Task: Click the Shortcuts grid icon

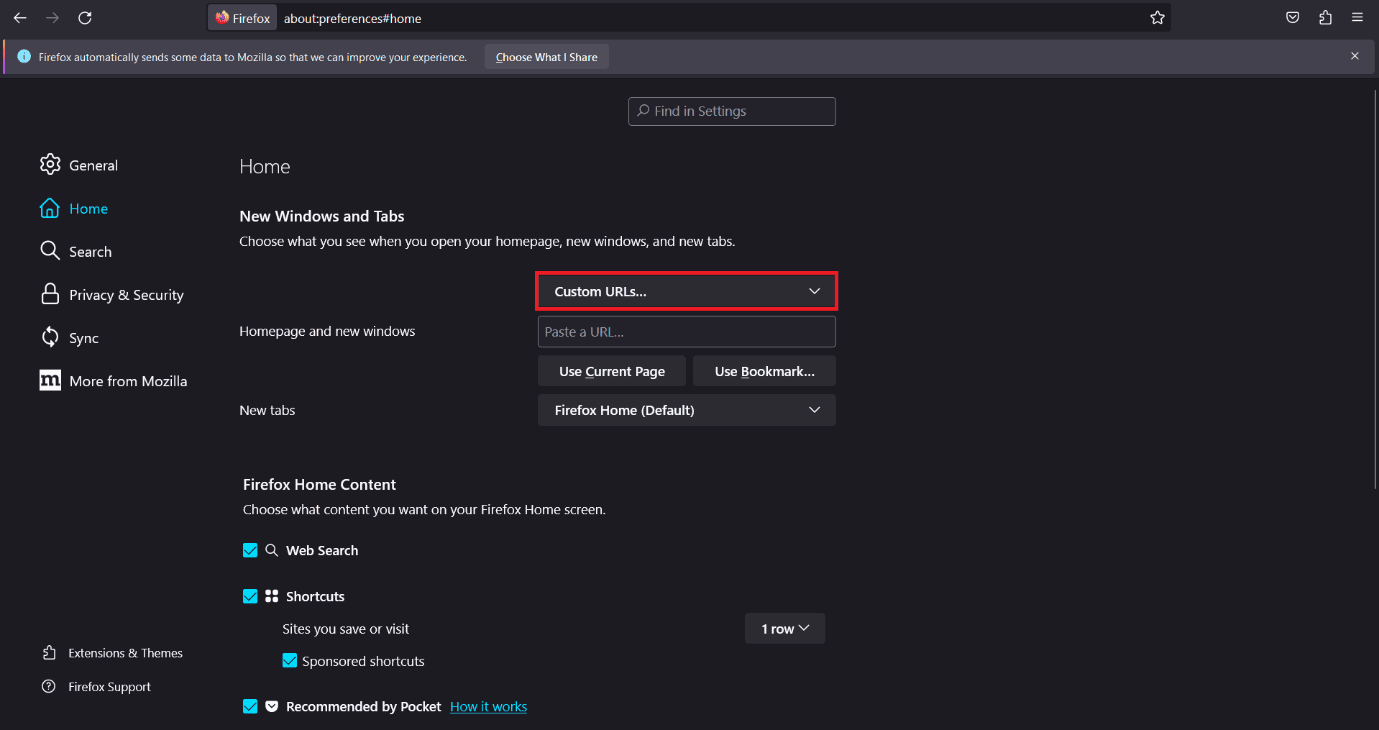Action: point(272,596)
